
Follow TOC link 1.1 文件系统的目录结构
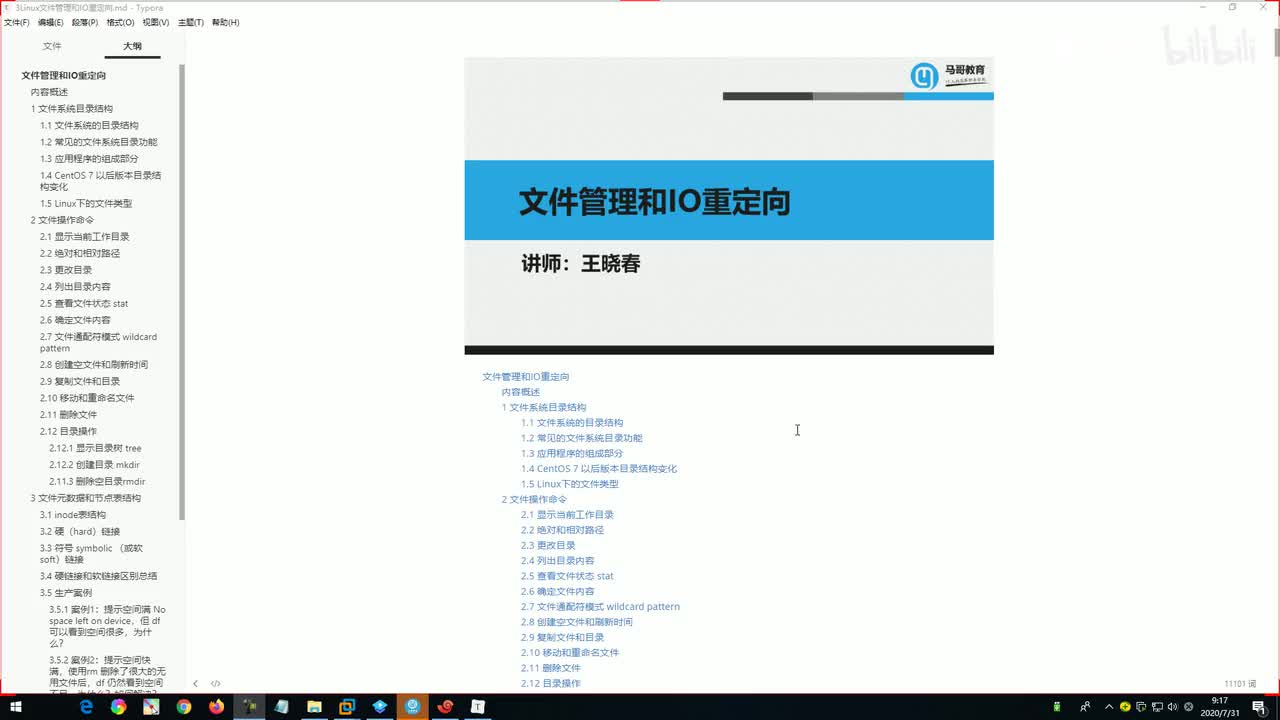(x=572, y=423)
